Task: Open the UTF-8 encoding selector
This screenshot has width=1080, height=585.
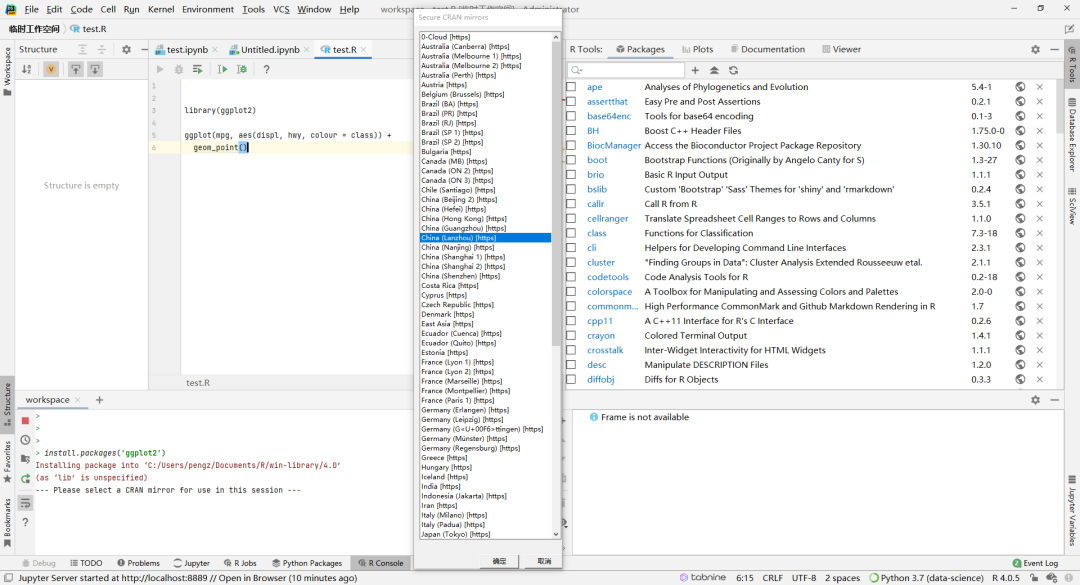Action: [804, 578]
